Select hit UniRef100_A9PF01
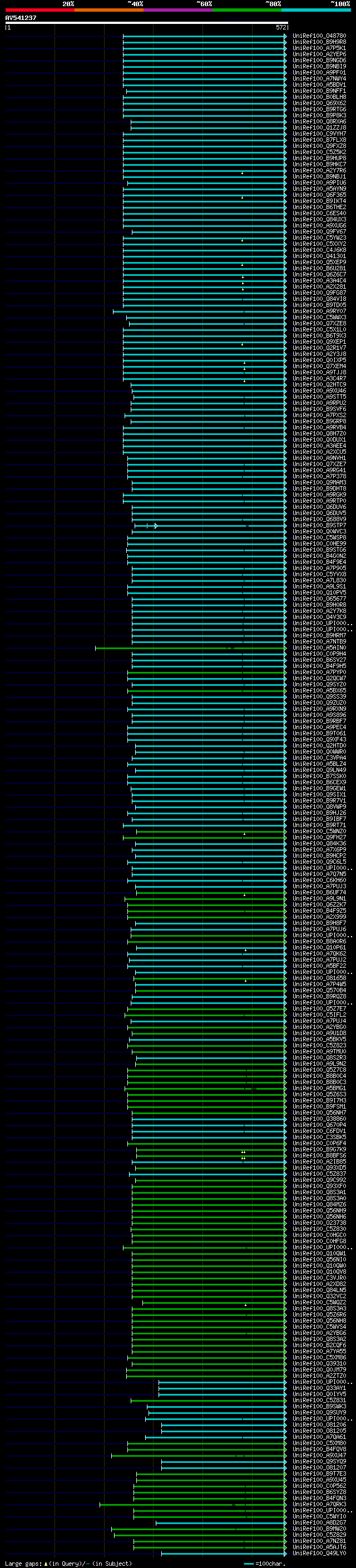Image resolution: width=356 pixels, height=1568 pixels. pyautogui.click(x=319, y=72)
